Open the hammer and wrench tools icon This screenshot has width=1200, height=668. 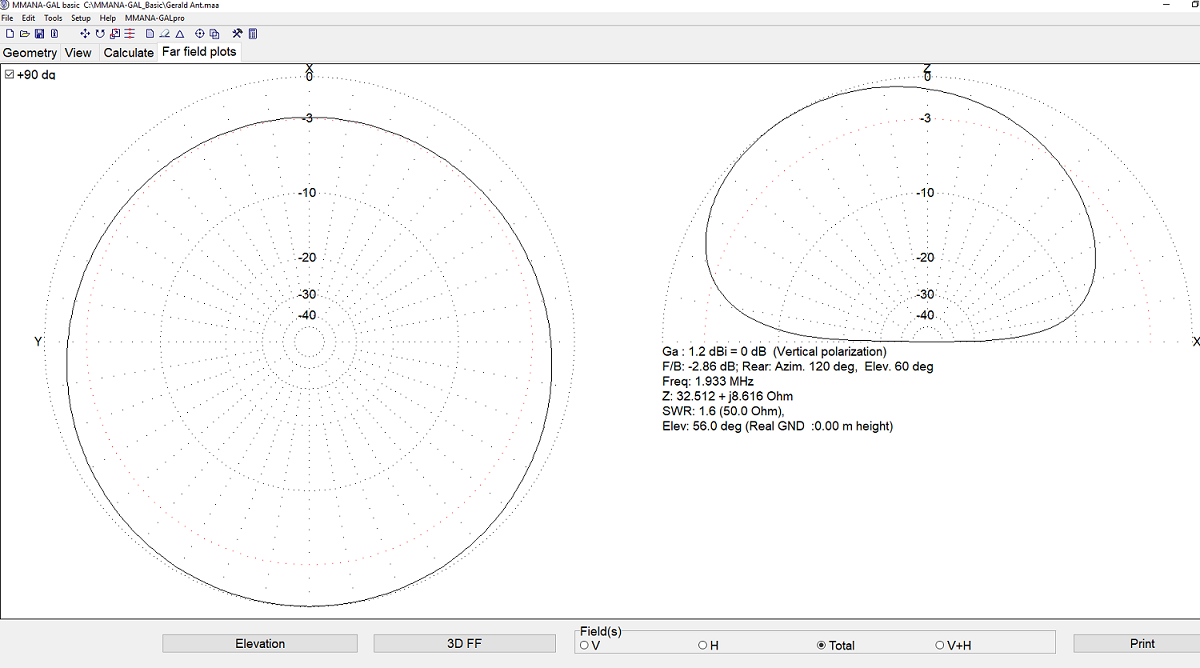[237, 34]
